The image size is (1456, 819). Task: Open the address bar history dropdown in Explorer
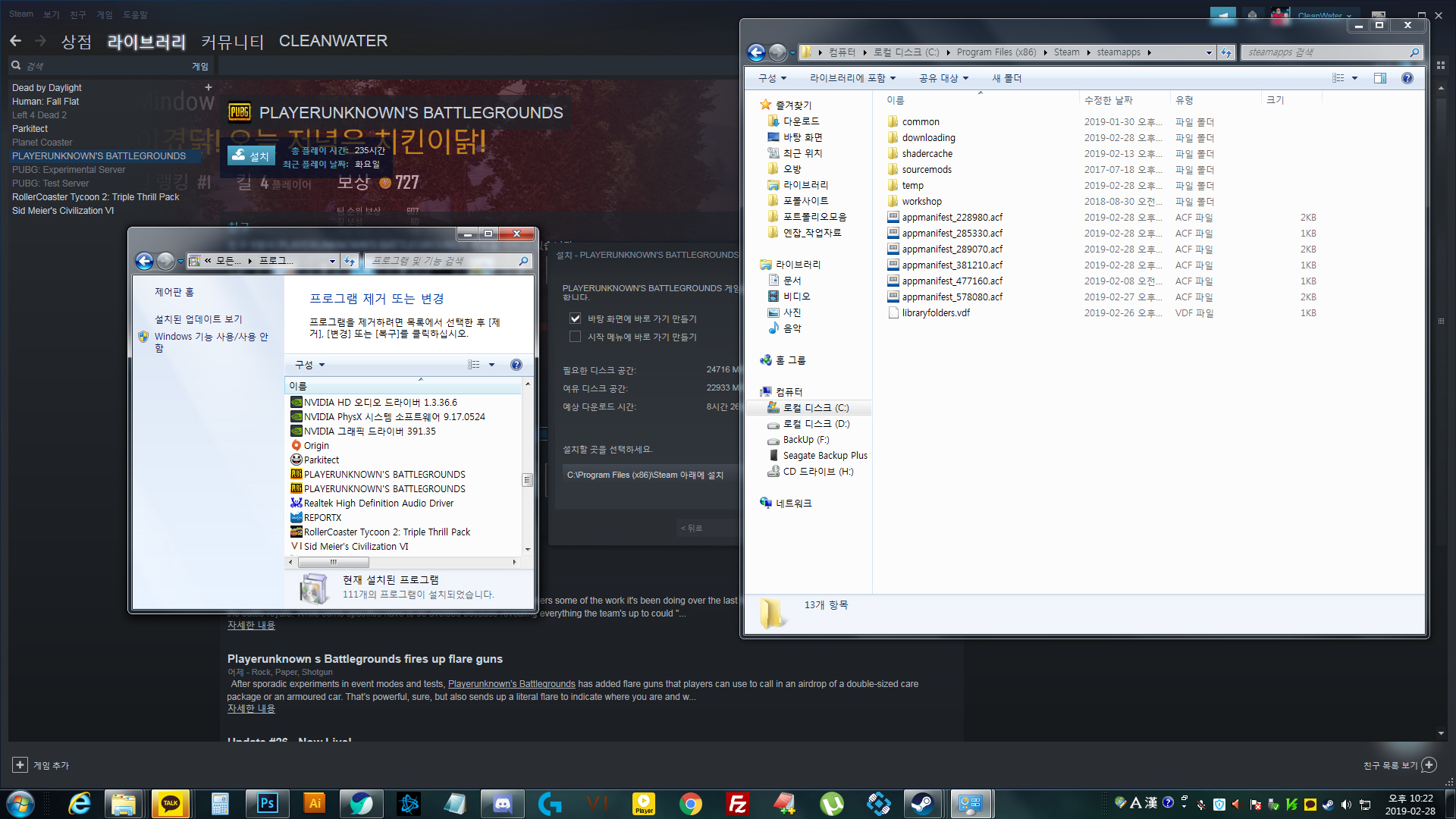pos(1209,52)
